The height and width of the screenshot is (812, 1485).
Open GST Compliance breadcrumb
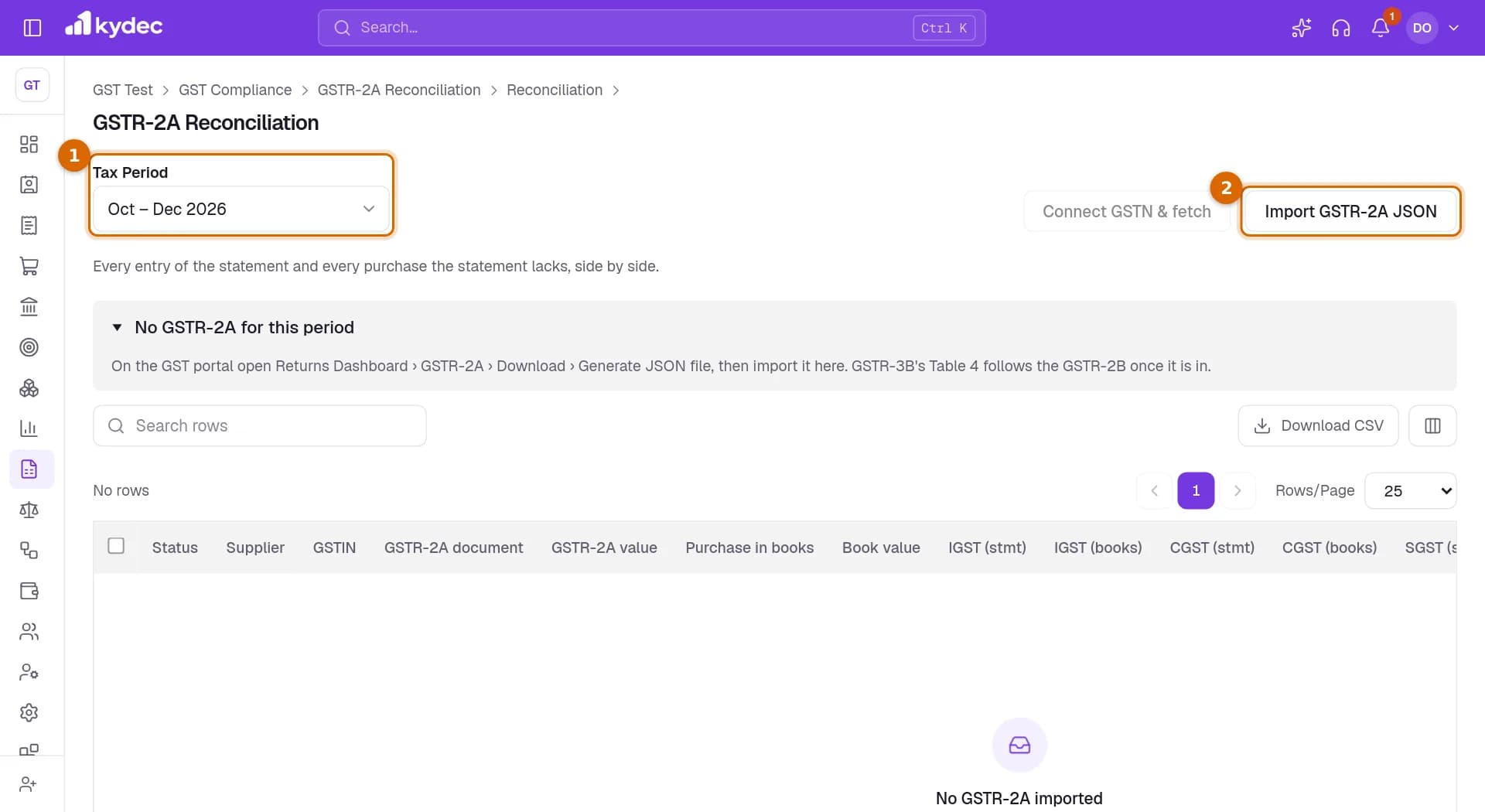(235, 90)
